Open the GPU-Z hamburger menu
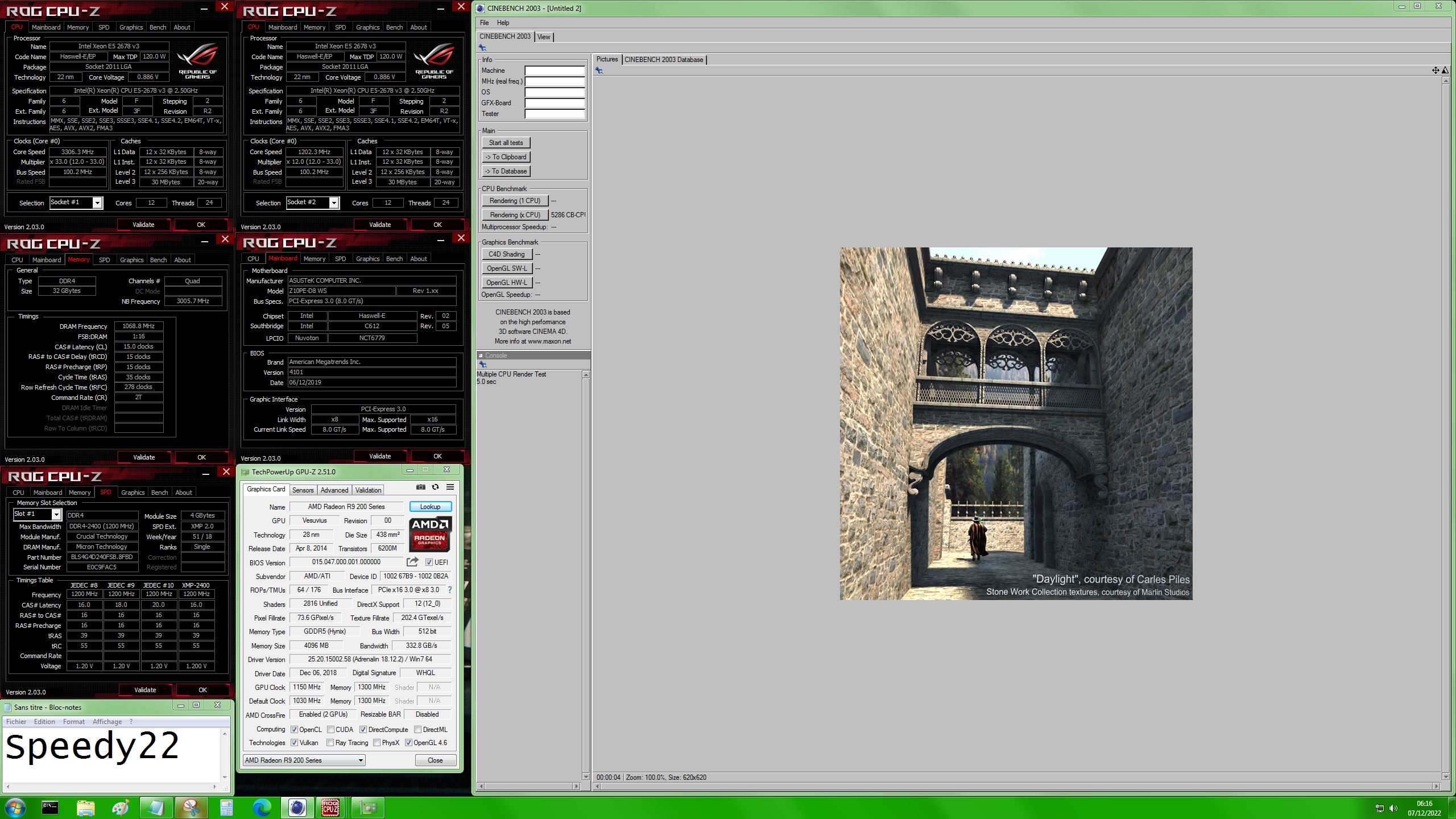The width and height of the screenshot is (1456, 819). pos(450,487)
